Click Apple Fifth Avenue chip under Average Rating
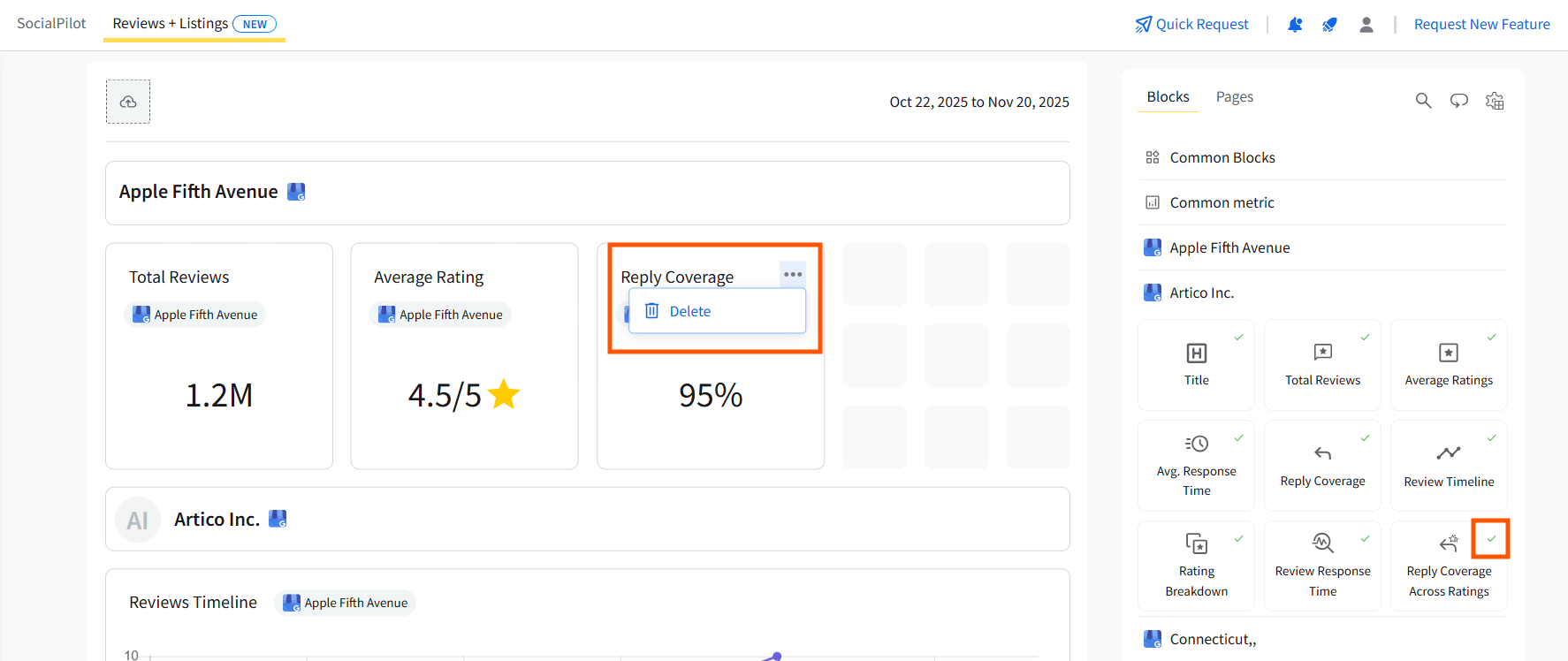1568x661 pixels. pyautogui.click(x=440, y=315)
